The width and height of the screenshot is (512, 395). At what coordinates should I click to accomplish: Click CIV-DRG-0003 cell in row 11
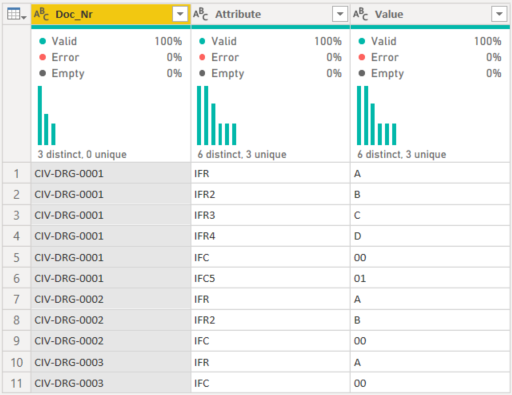click(x=111, y=383)
